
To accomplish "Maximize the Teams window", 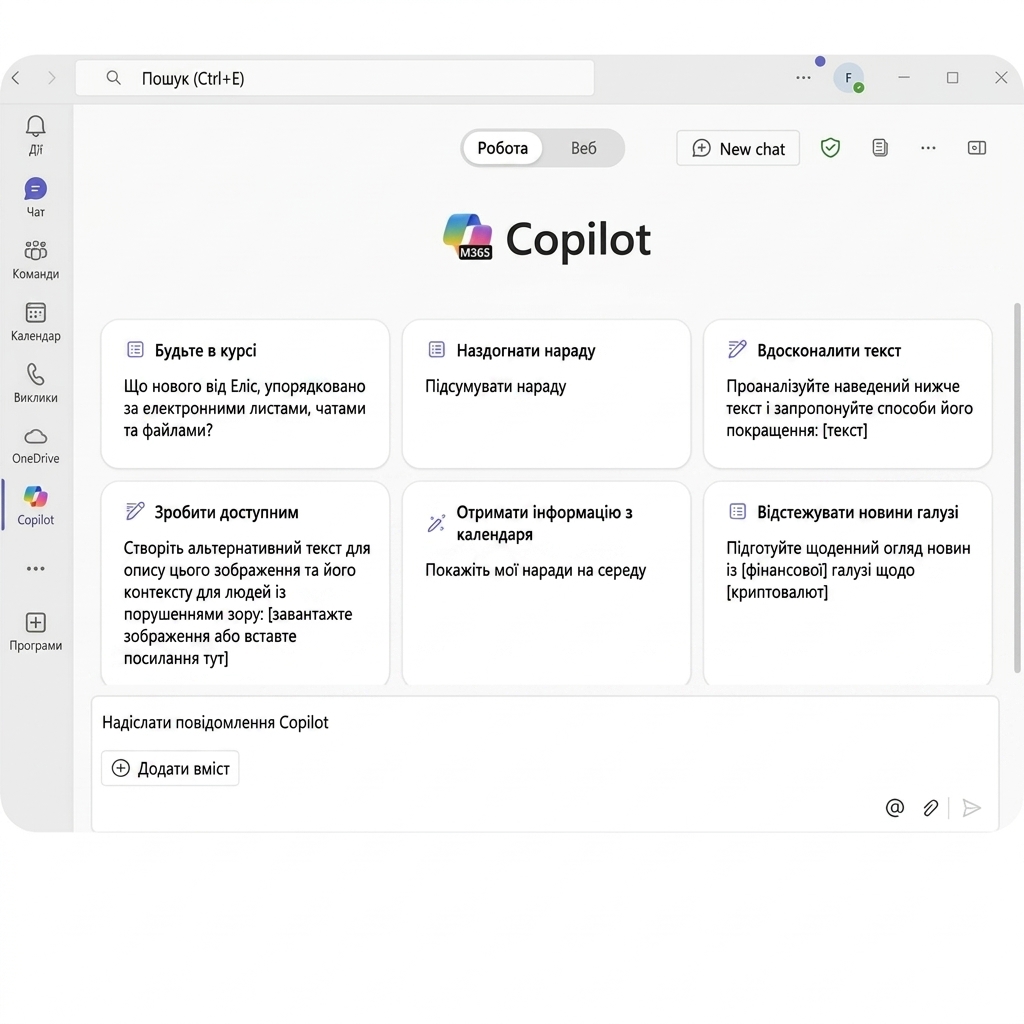I will point(953,78).
